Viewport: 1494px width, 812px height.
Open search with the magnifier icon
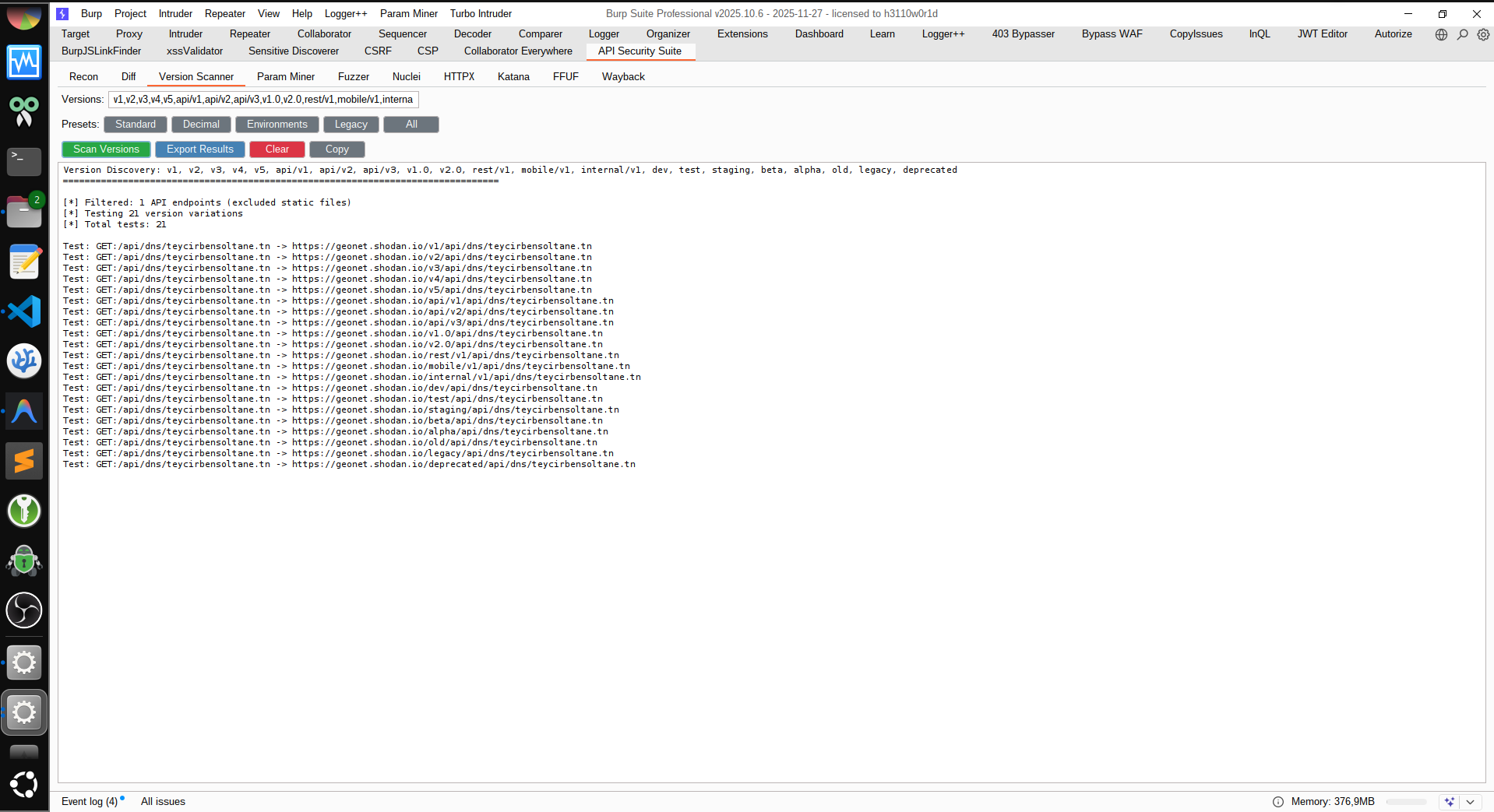(x=1463, y=34)
